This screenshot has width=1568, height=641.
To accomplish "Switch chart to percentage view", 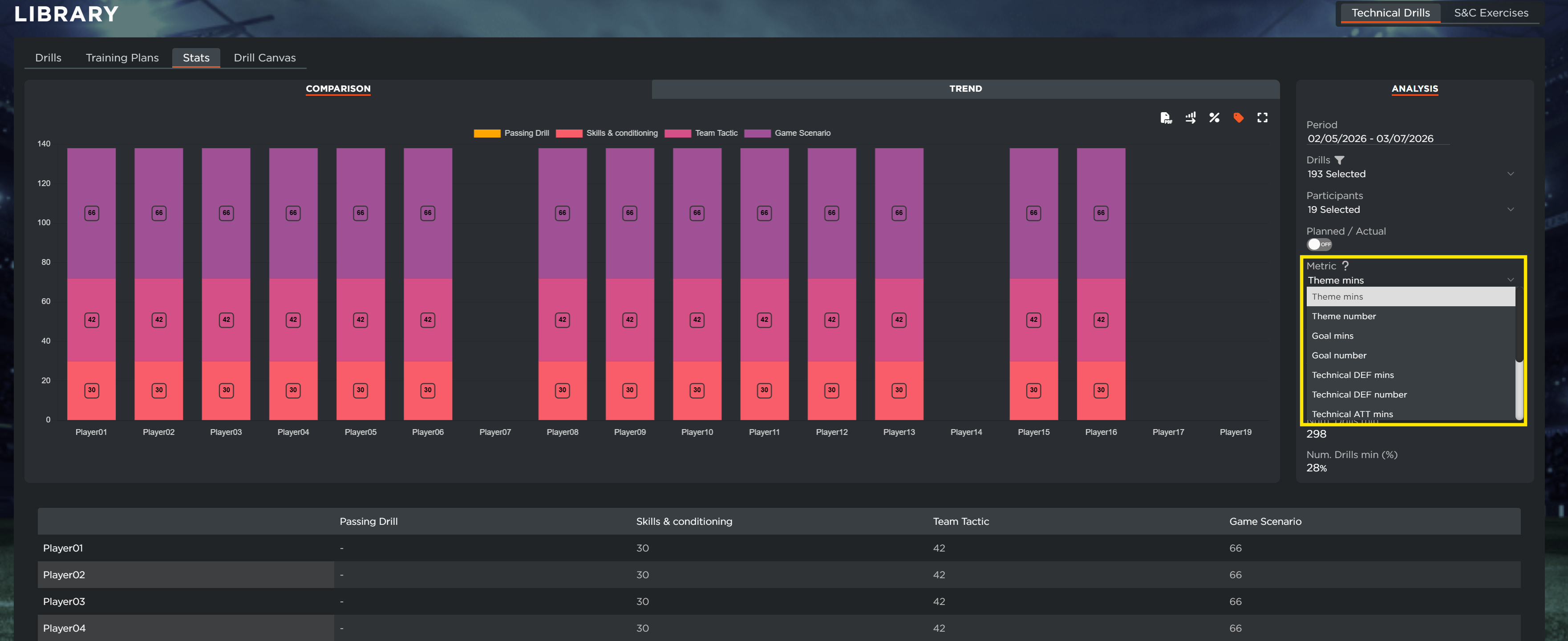I will (1214, 118).
